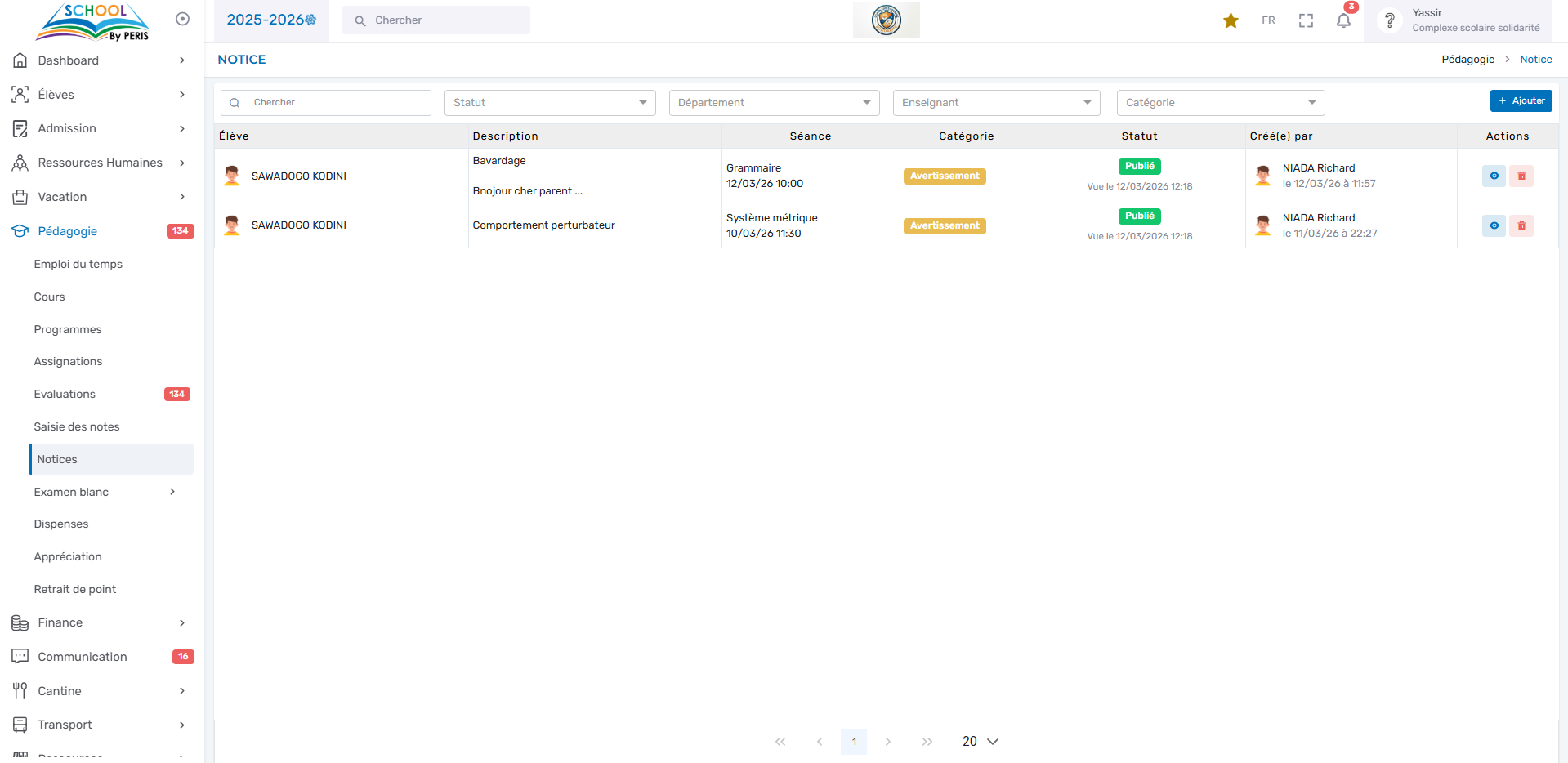Viewport: 1568px width, 763px height.
Task: Select the Élèves sidebar icon
Action: [20, 95]
